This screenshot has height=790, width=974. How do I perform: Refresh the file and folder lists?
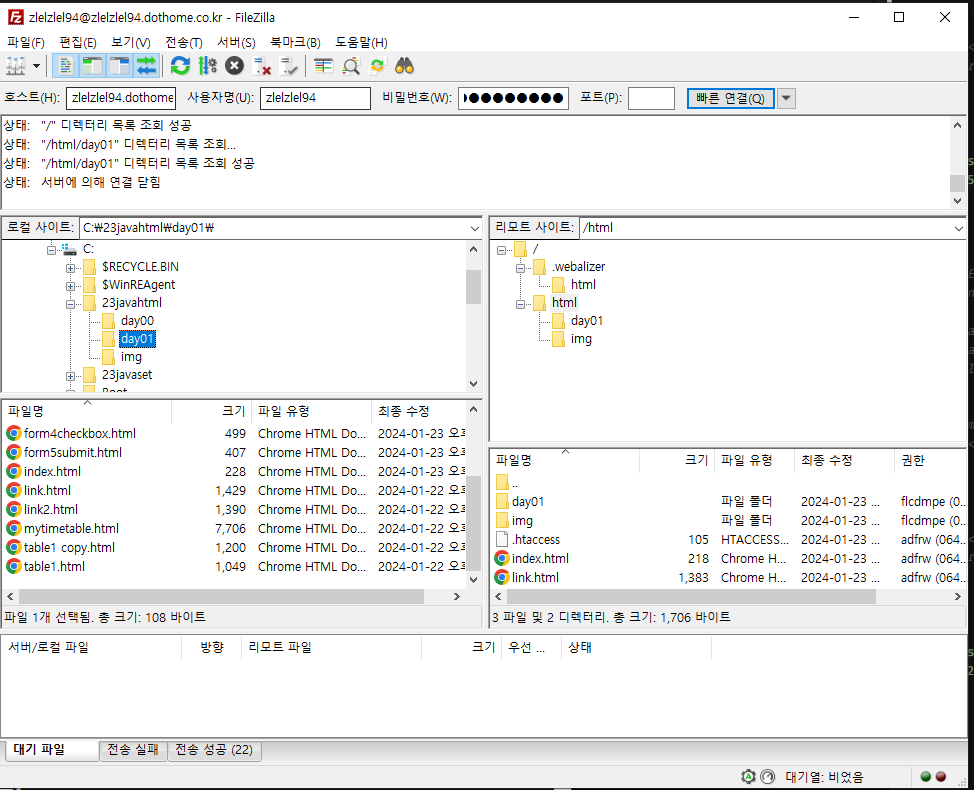(x=180, y=66)
